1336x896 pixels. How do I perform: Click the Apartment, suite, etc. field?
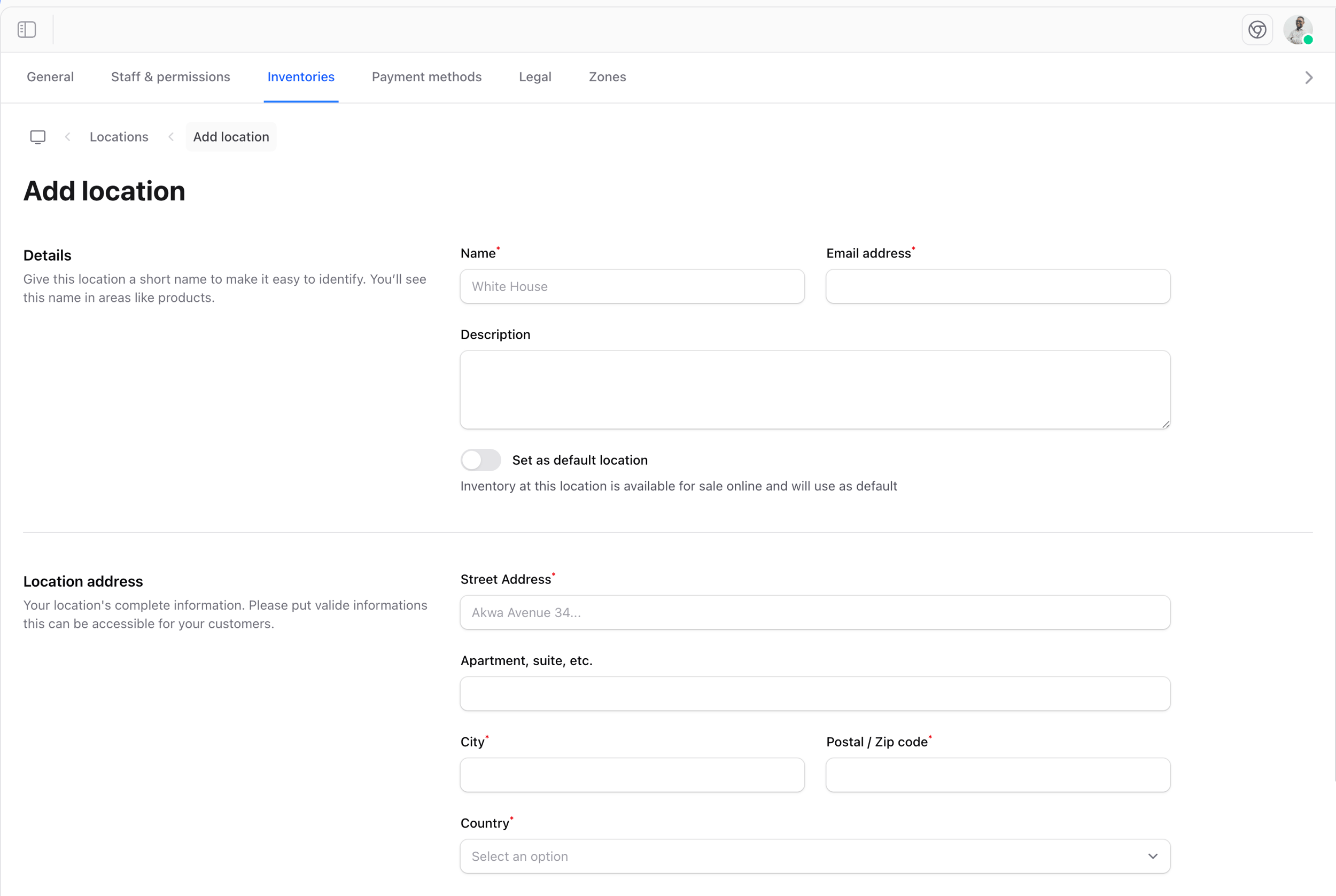pos(815,694)
